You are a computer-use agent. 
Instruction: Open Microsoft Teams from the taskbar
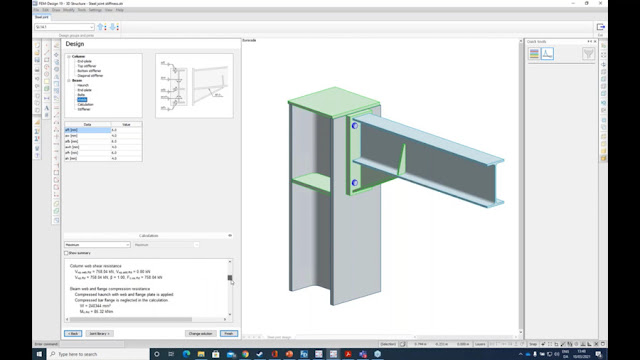click(363, 354)
